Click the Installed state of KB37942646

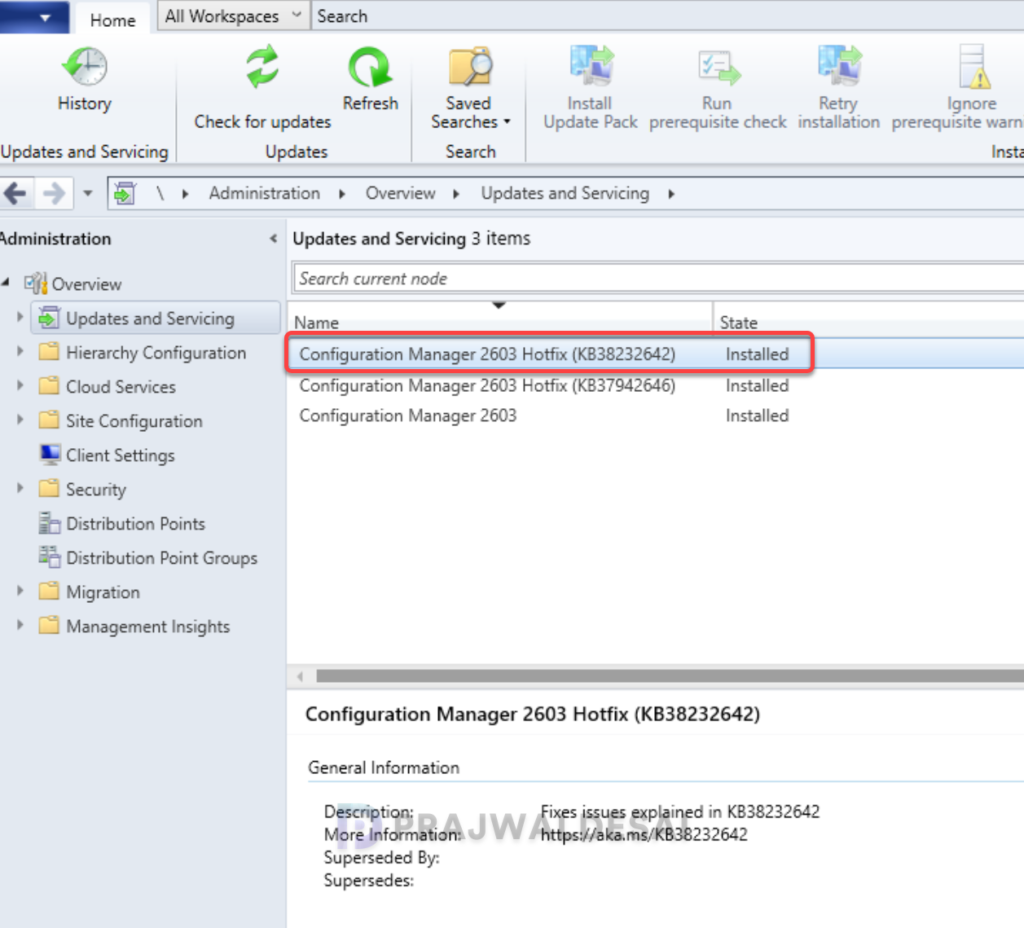(x=757, y=385)
